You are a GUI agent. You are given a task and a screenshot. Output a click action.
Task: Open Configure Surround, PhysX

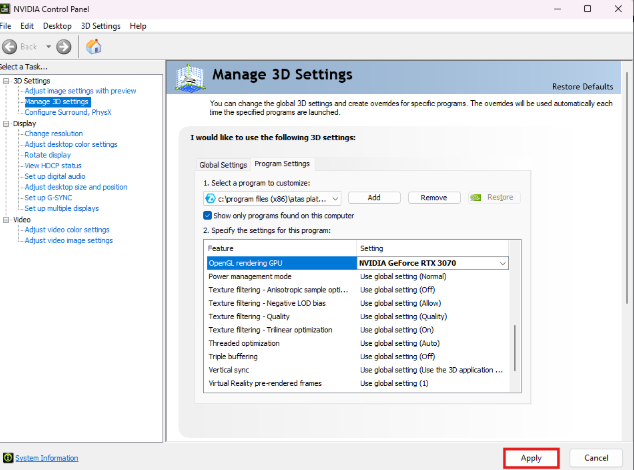pyautogui.click(x=68, y=112)
